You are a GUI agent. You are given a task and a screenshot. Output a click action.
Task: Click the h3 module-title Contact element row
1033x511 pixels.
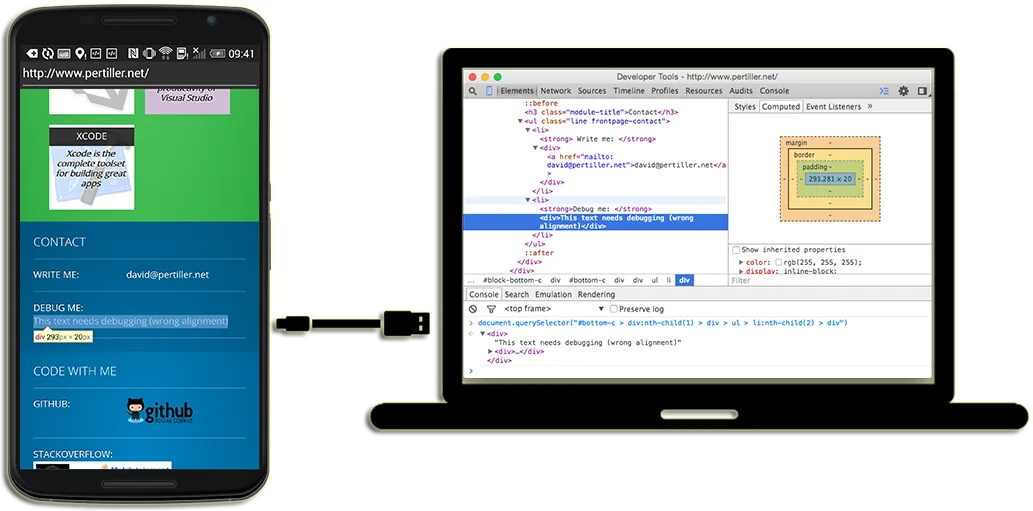pos(601,113)
